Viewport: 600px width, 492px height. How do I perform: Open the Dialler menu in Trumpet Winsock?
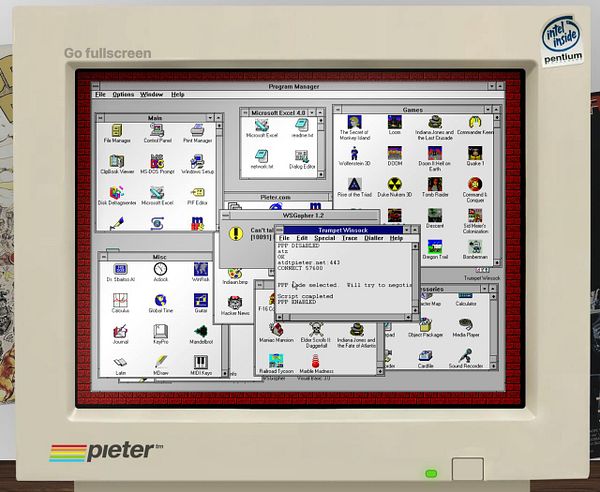pyautogui.click(x=373, y=238)
